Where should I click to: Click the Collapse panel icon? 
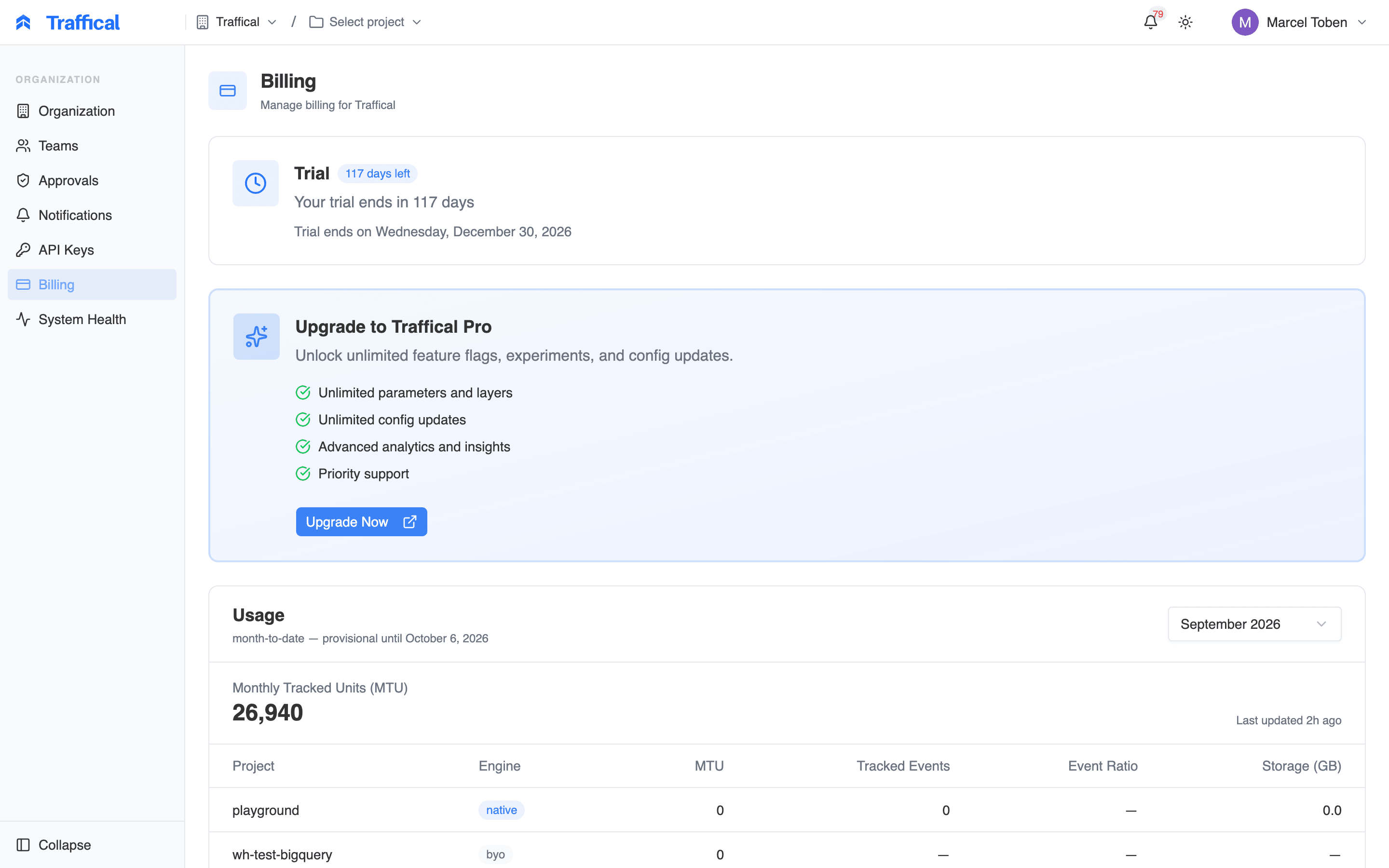tap(23, 845)
